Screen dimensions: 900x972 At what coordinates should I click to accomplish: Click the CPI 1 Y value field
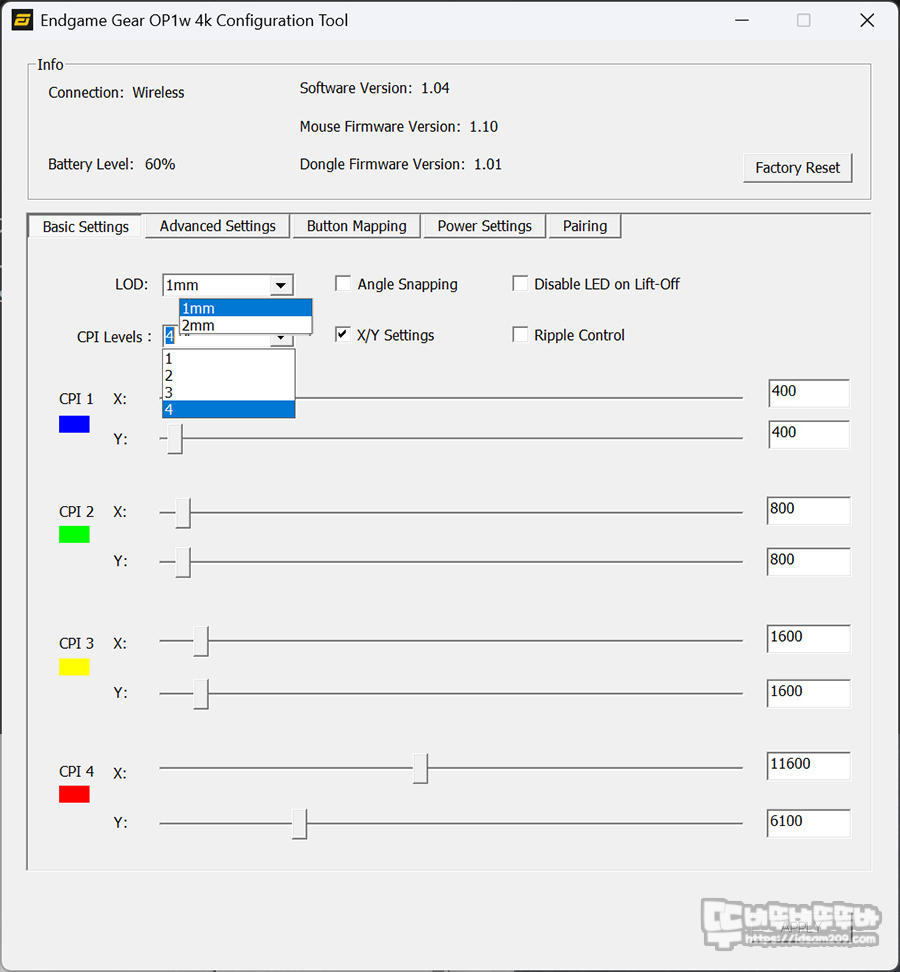coord(809,435)
